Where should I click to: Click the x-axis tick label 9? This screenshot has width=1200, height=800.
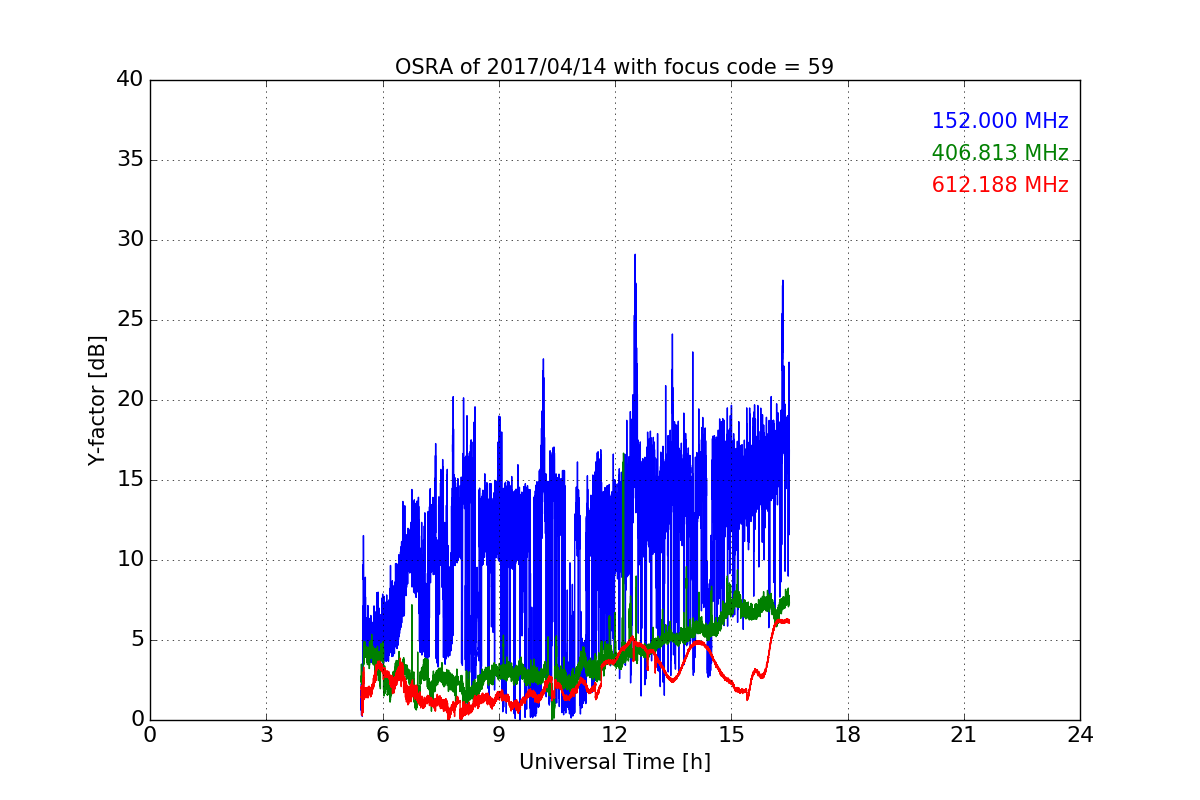pyautogui.click(x=499, y=735)
